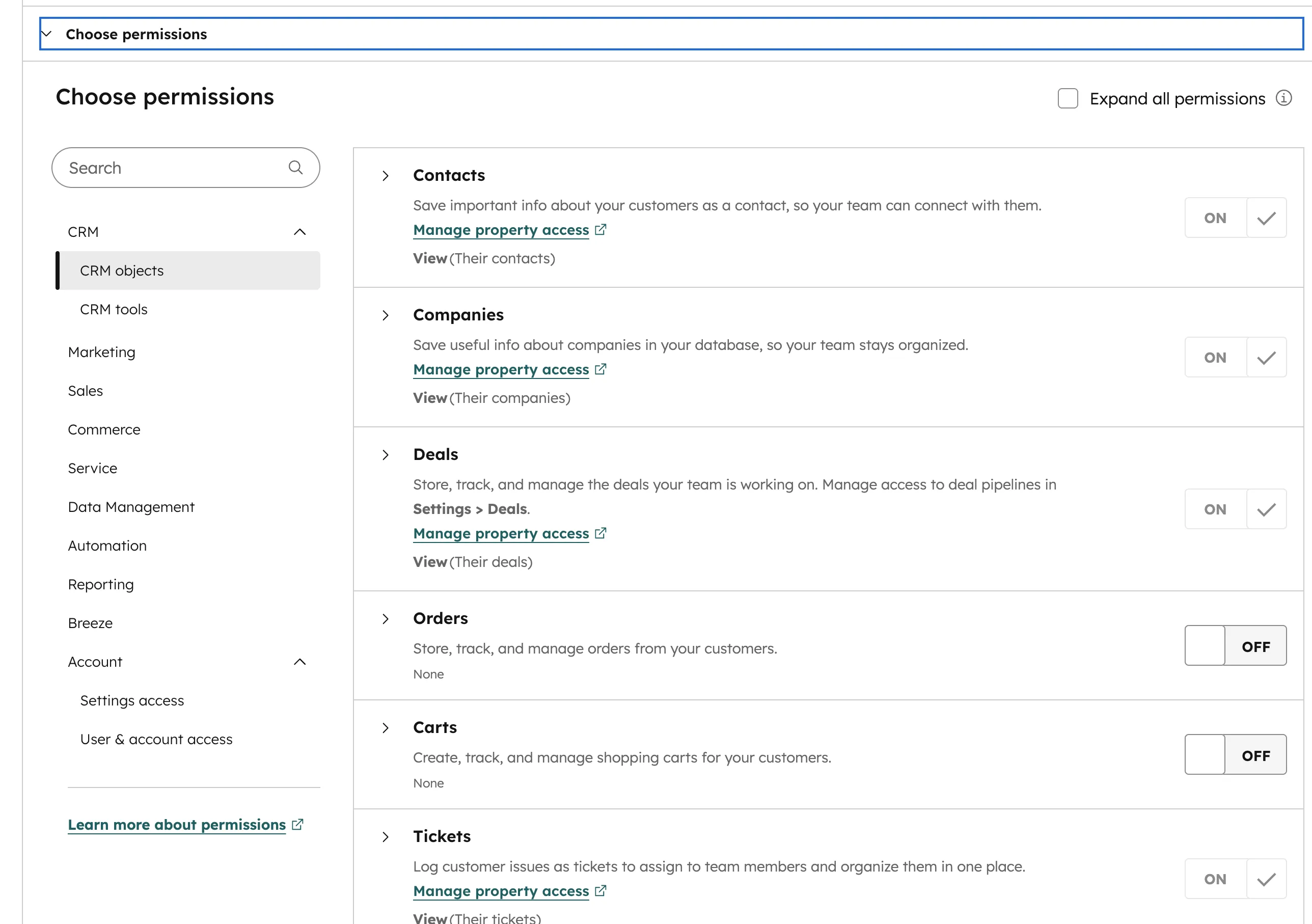Click external link icon on Companies Manage property access
Screen dimensions: 1312x924
[601, 369]
